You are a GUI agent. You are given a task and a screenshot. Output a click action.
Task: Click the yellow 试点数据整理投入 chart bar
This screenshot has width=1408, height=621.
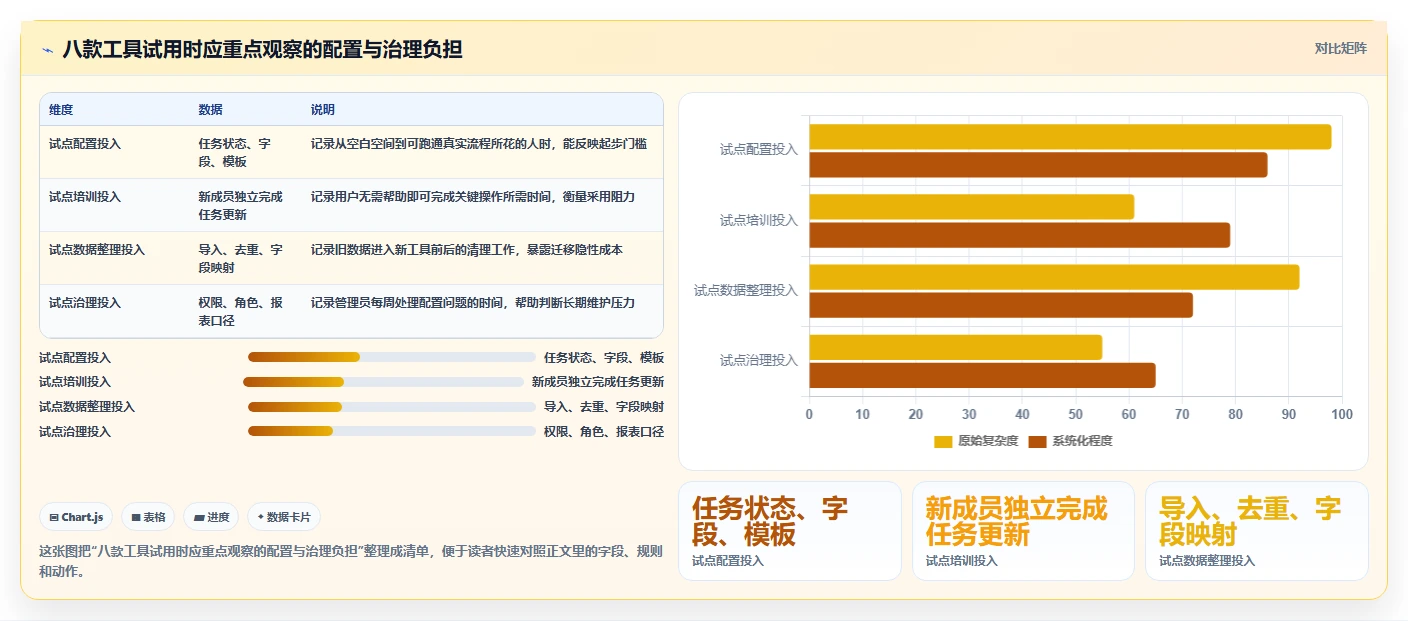(1054, 277)
